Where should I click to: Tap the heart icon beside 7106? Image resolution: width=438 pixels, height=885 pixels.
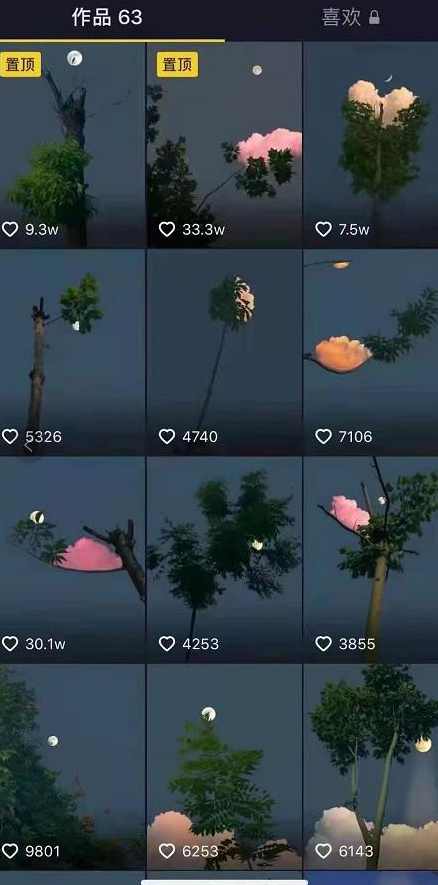[x=323, y=436]
